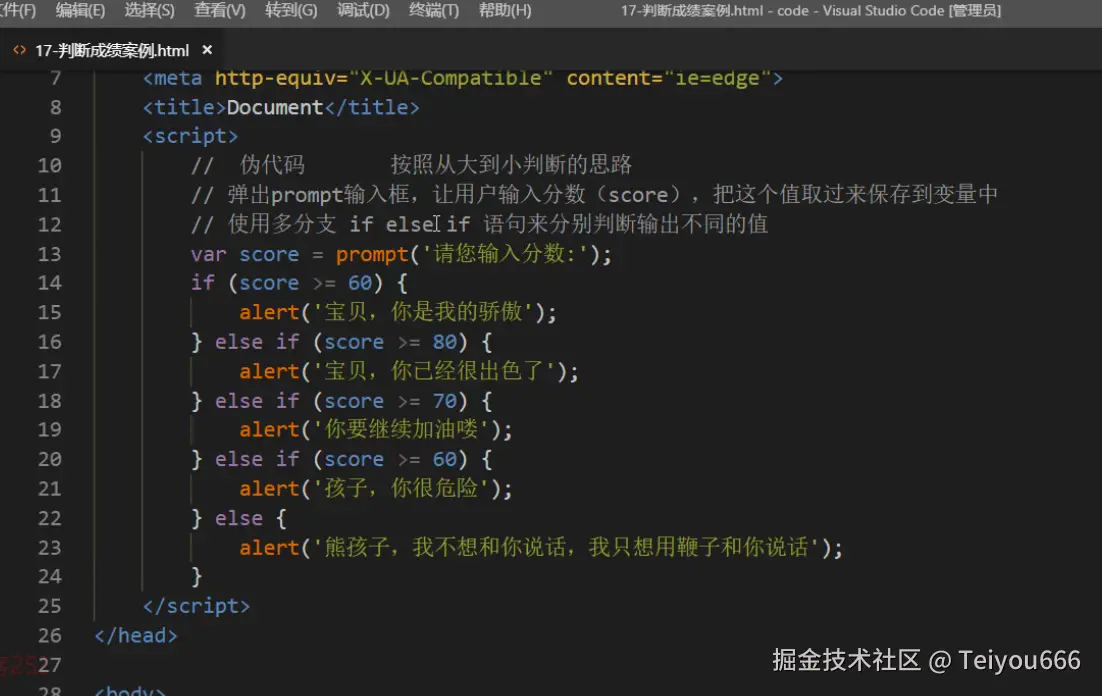Open the 转到(G) menu
The height and width of the screenshot is (696, 1102).
tap(291, 11)
